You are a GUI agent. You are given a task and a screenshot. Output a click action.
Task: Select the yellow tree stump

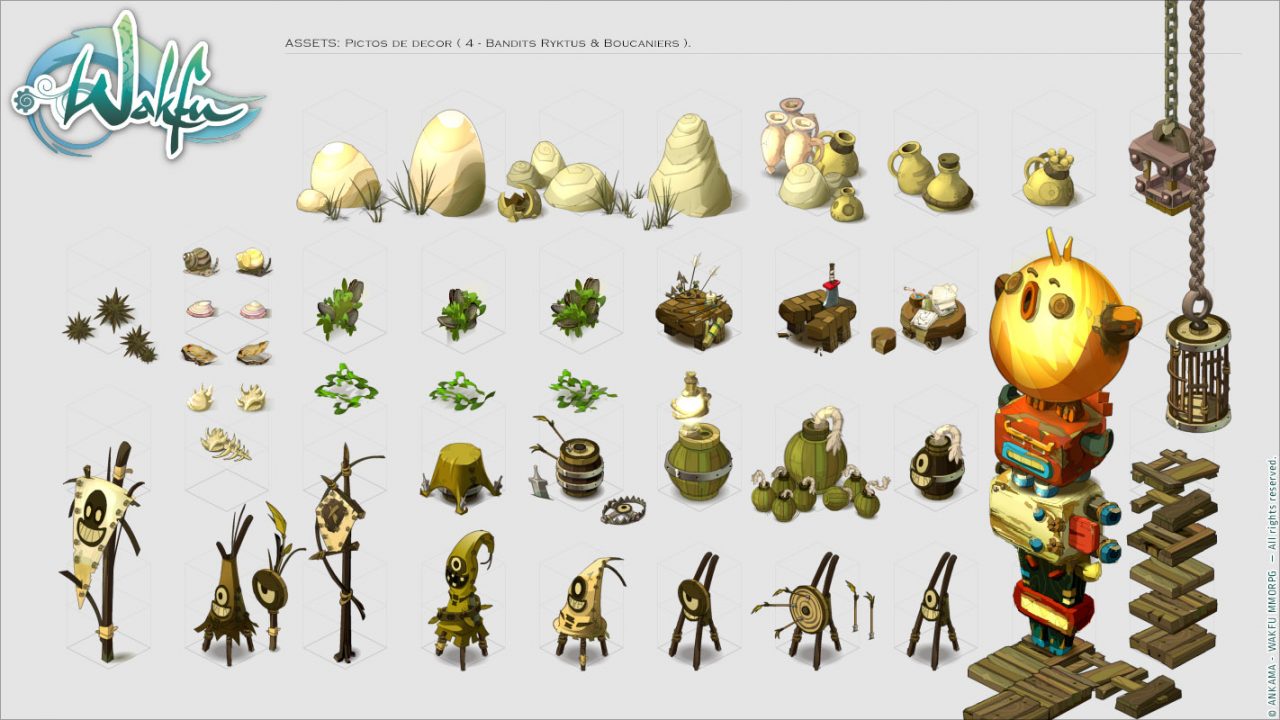460,478
